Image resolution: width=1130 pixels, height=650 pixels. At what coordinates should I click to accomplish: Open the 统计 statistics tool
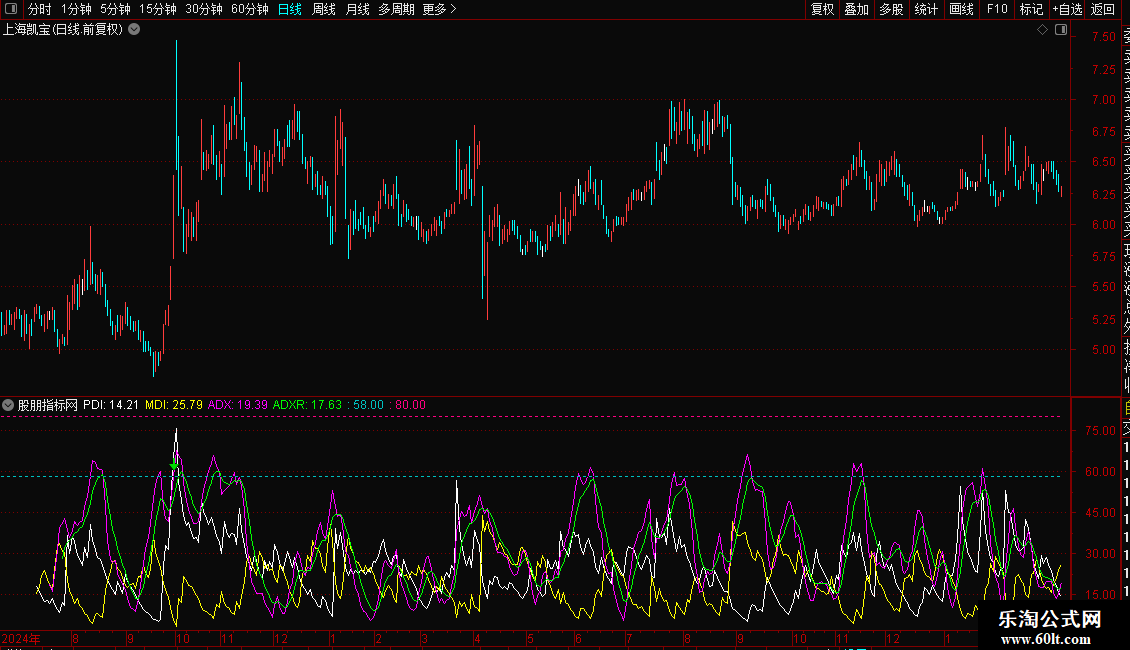(x=926, y=9)
